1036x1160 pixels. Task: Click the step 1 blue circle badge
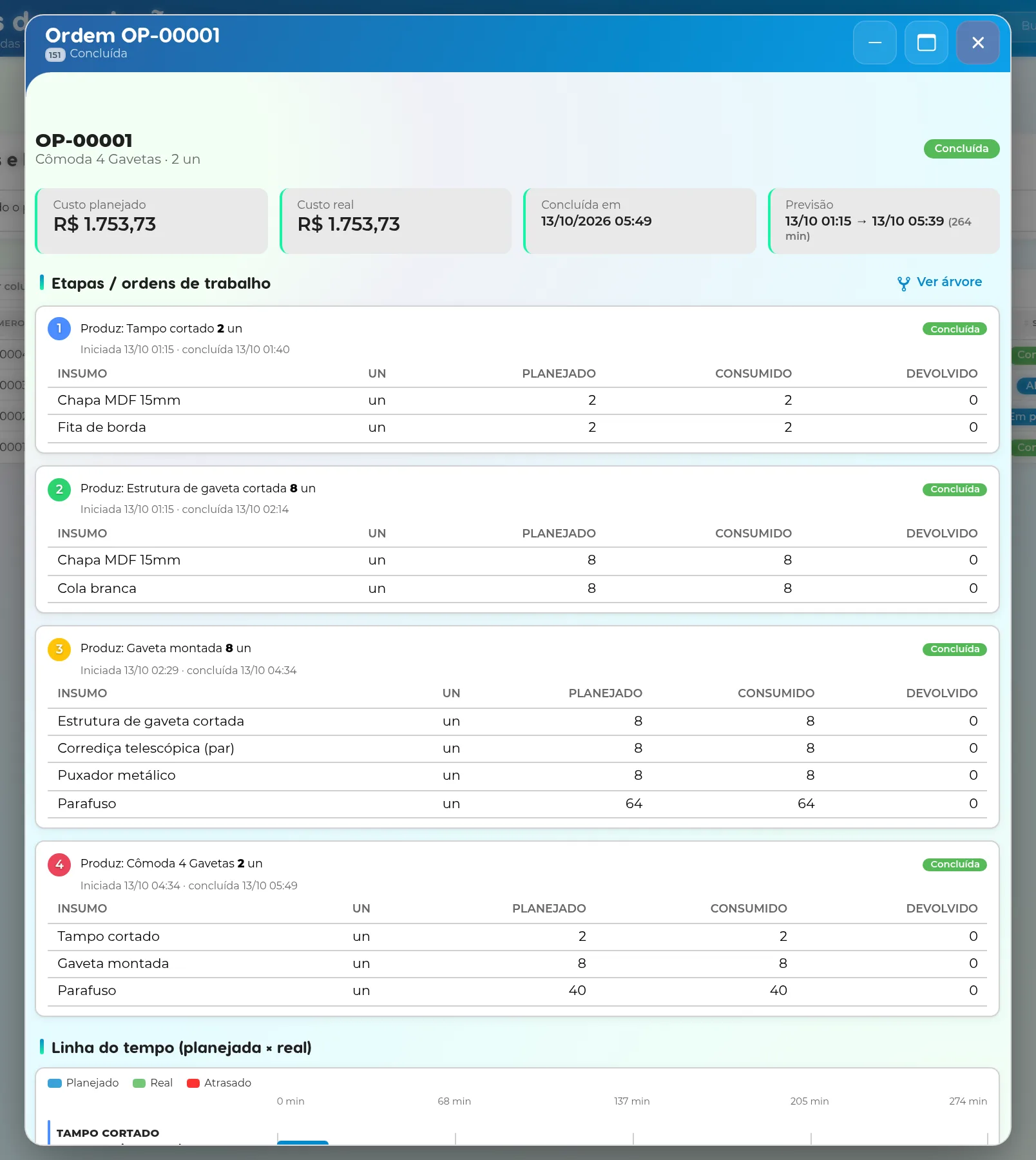59,329
